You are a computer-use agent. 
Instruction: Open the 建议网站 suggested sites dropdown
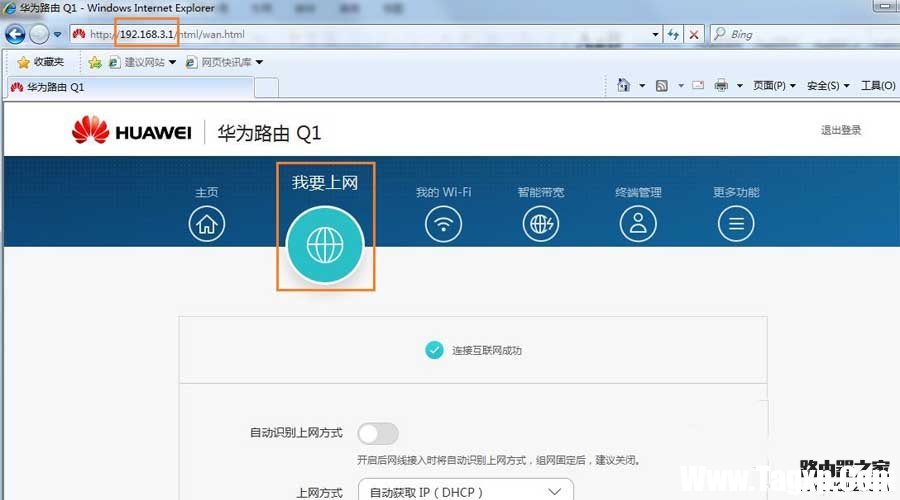(142, 62)
